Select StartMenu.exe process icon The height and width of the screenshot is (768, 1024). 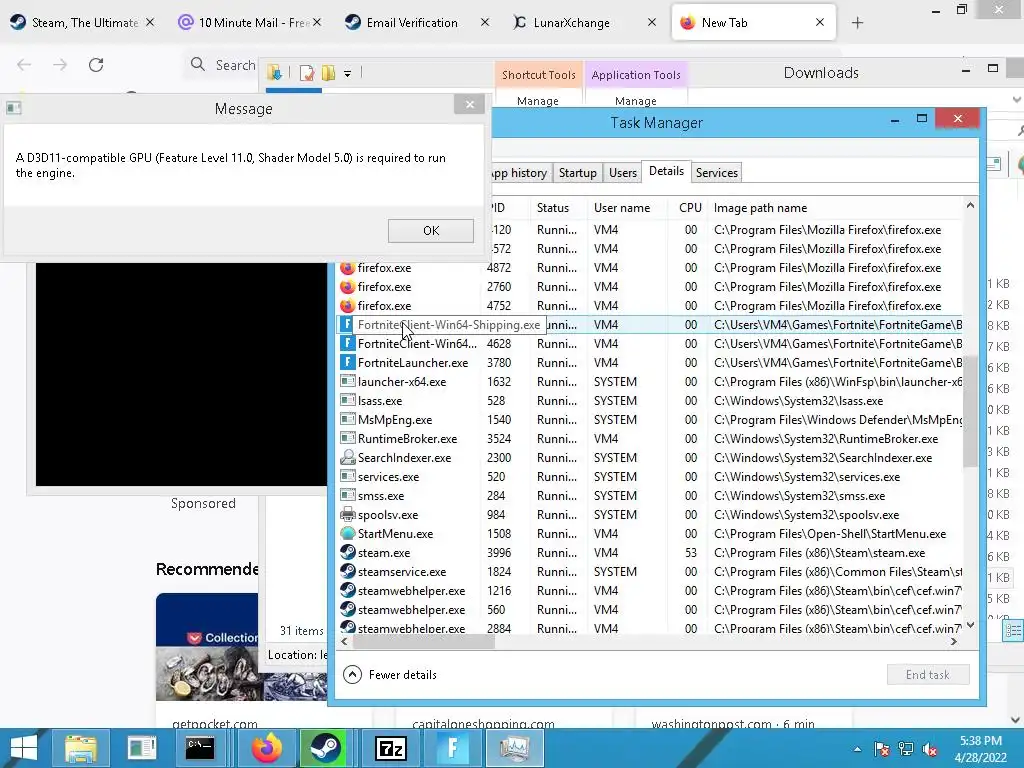(347, 534)
